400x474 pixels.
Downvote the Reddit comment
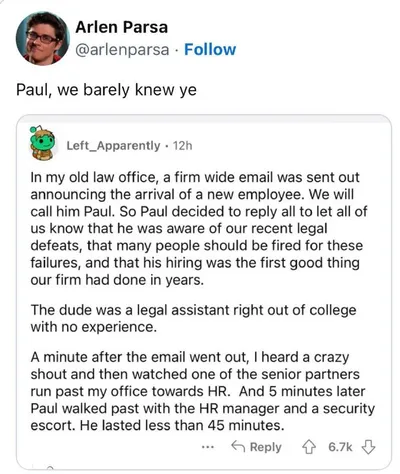tap(368, 447)
